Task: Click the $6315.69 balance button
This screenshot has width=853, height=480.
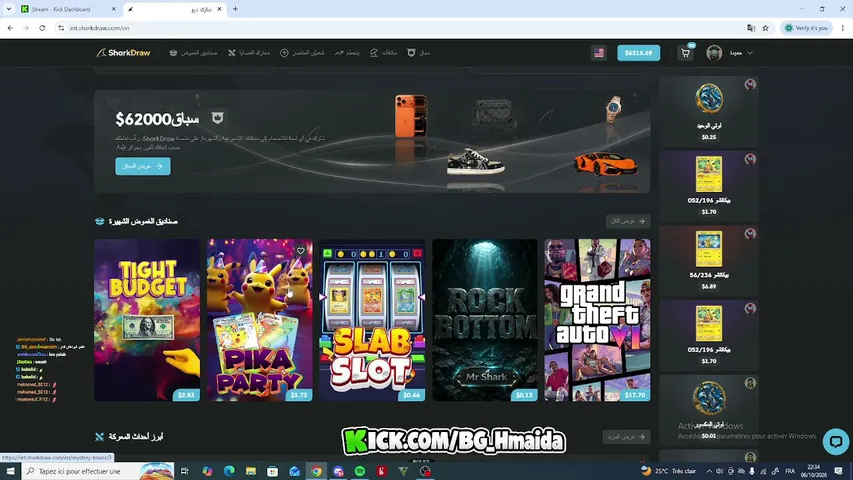Action: tap(639, 53)
